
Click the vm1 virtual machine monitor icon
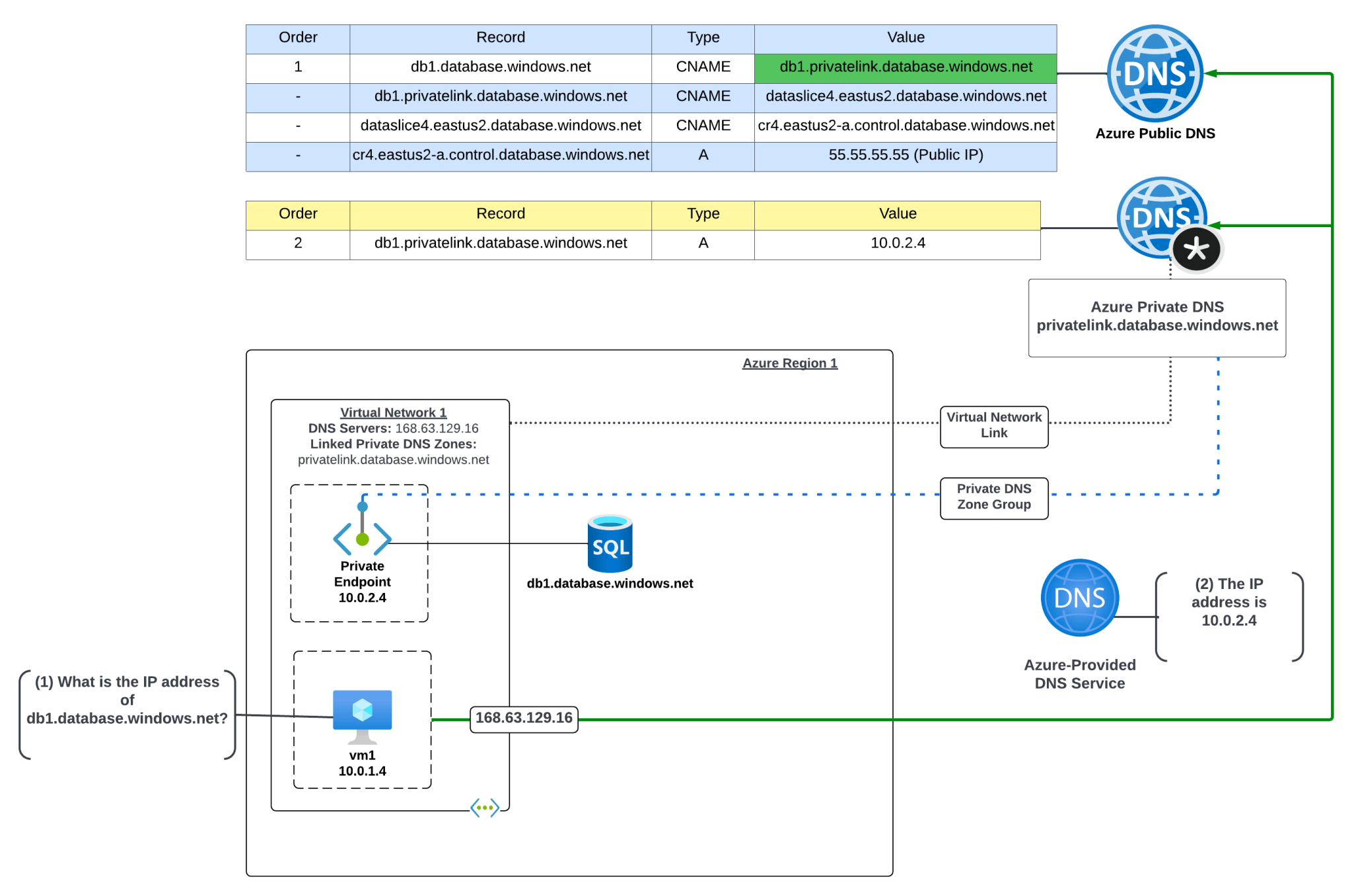pos(362,717)
